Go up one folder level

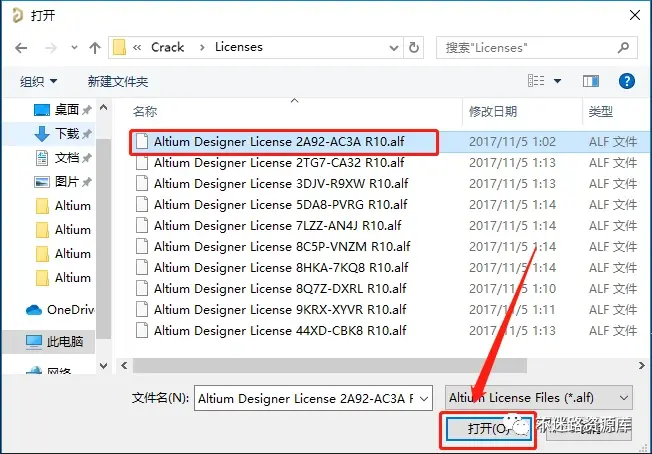[95, 48]
